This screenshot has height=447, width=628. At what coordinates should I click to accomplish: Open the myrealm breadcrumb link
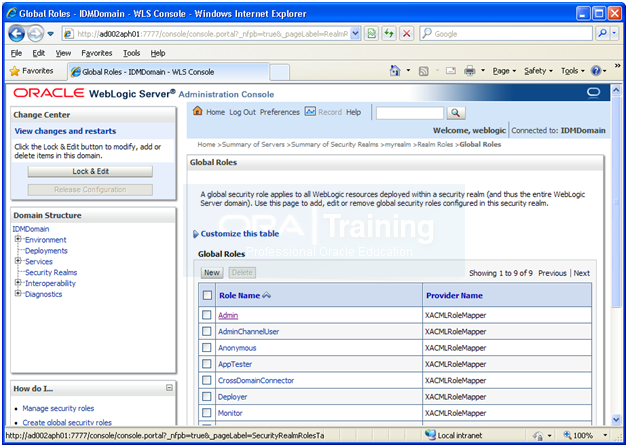398,145
